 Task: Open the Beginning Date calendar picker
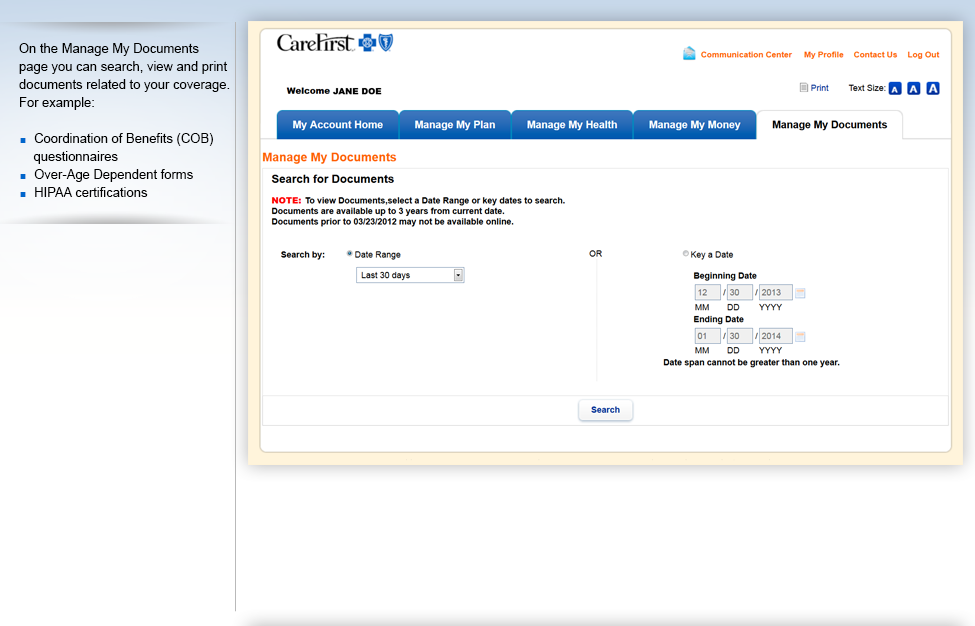[800, 293]
